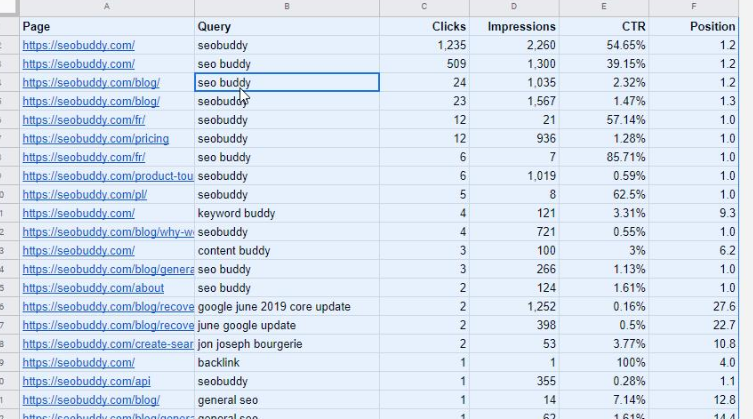Select the highlighted 'seo buddy' active cell
This screenshot has width=753, height=419.
(287, 83)
